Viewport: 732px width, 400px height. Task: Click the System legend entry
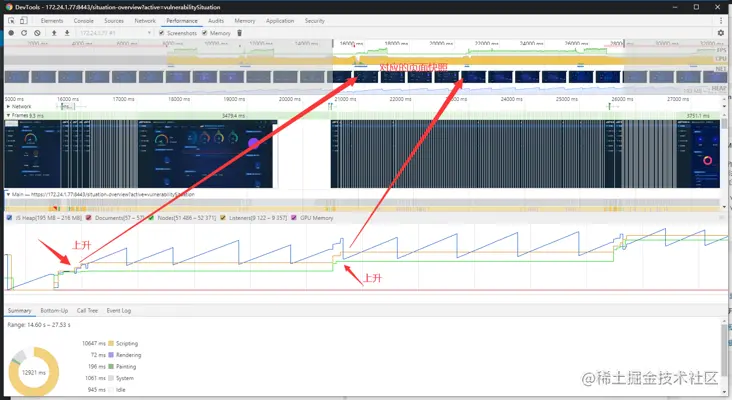coord(125,378)
